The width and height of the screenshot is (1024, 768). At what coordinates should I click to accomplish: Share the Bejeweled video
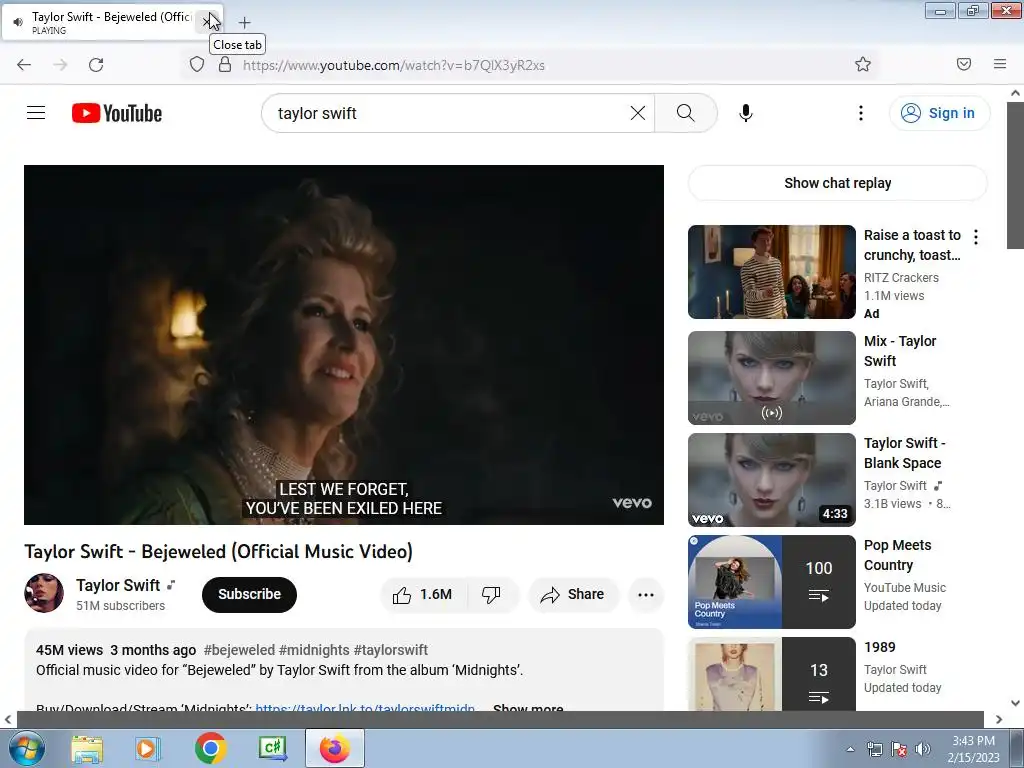pyautogui.click(x=573, y=594)
